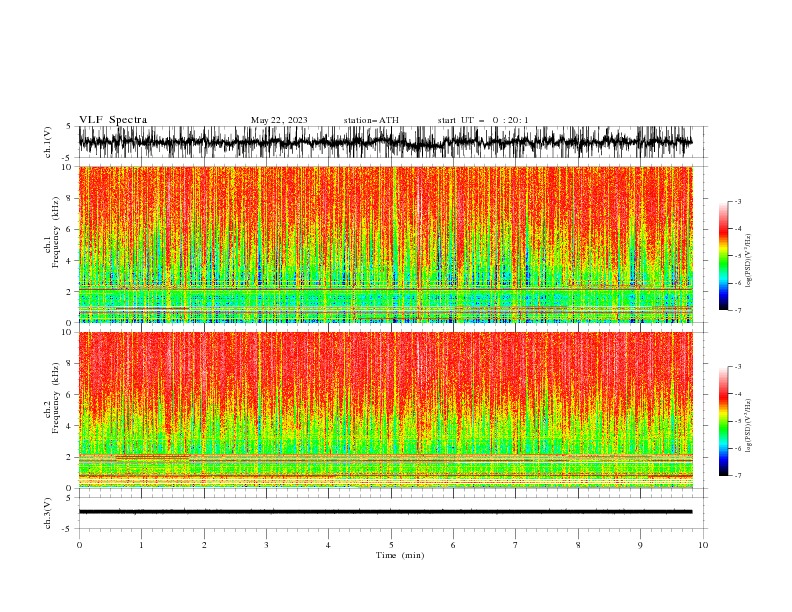Viewport: 792px width, 612px height.
Task: Click the ch.1(V) waveform trace panel
Action: (x=392, y=142)
